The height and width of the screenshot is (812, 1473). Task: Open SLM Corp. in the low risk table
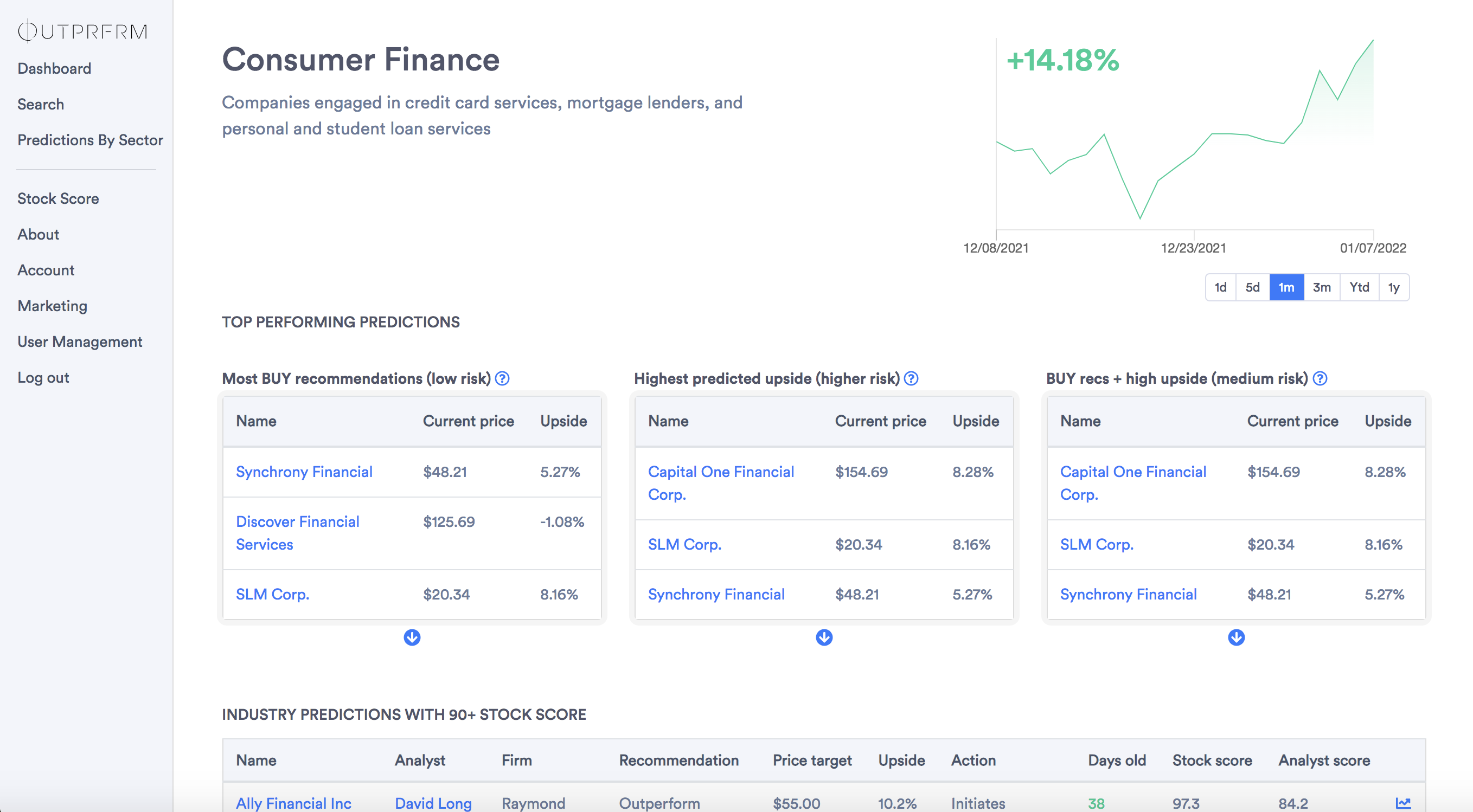[273, 594]
